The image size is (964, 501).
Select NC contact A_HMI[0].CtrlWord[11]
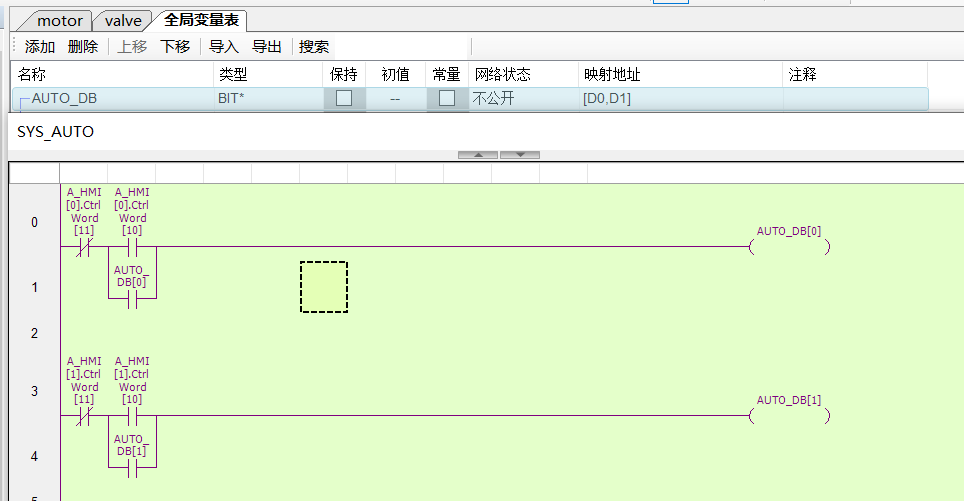[x=84, y=247]
